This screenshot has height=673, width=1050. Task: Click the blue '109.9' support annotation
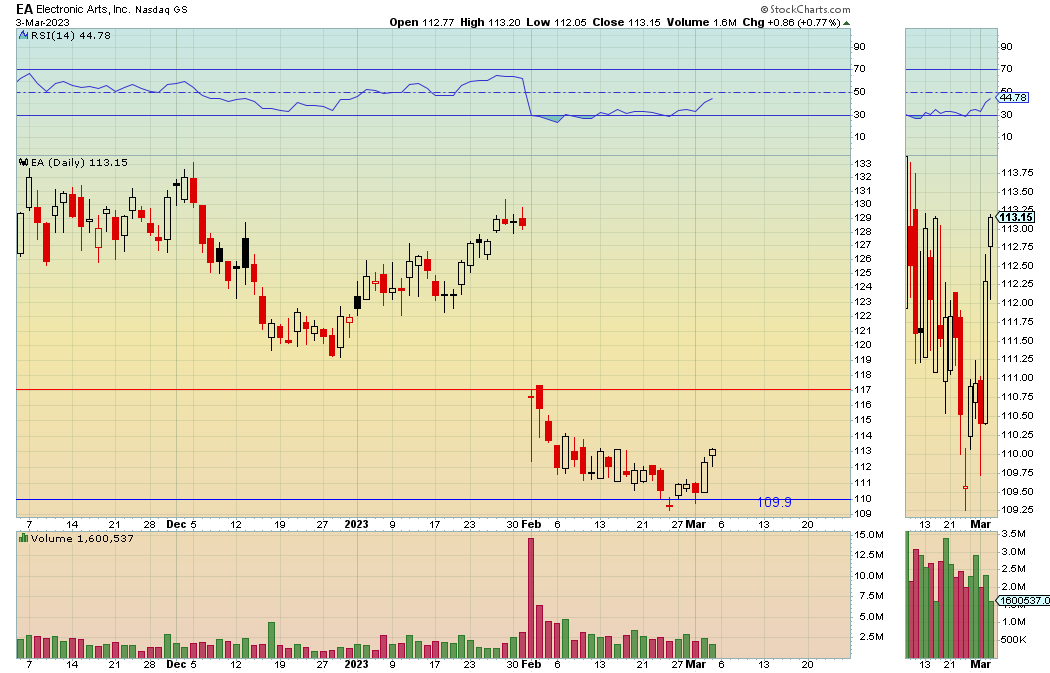(774, 502)
